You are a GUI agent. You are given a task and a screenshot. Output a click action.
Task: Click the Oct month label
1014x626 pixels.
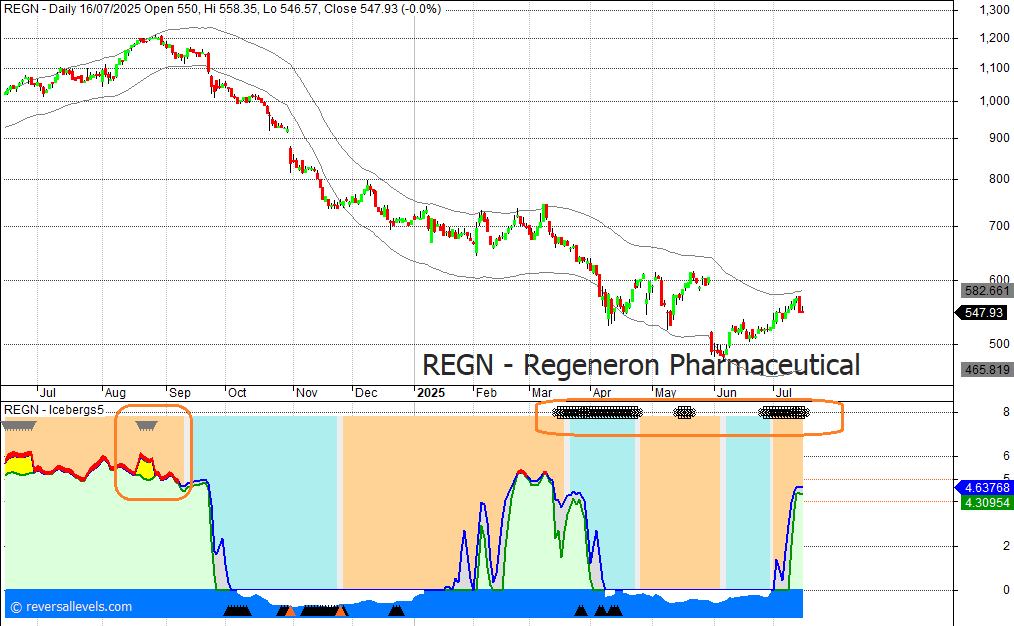coord(237,393)
